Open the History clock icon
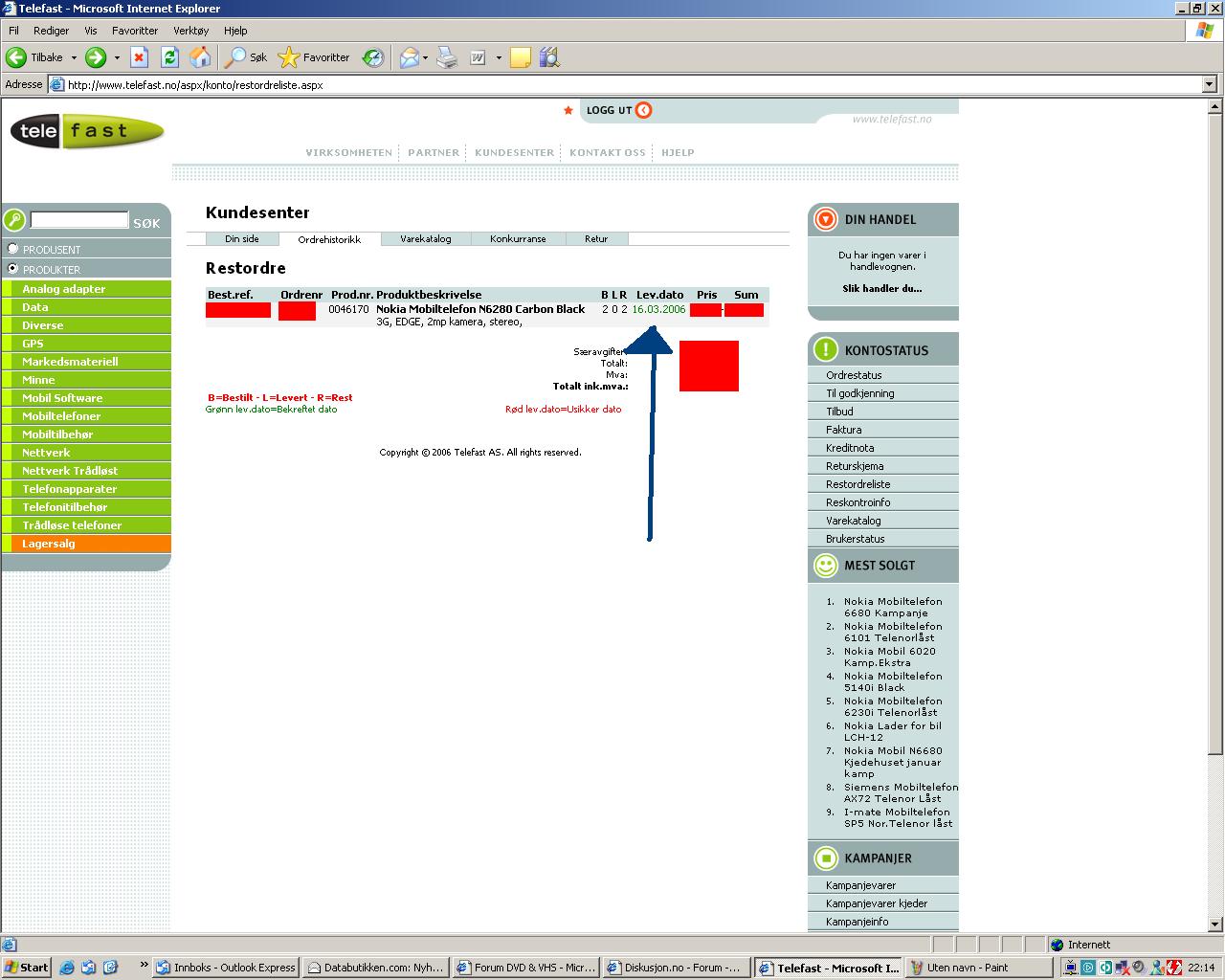The image size is (1225, 980). [x=373, y=57]
